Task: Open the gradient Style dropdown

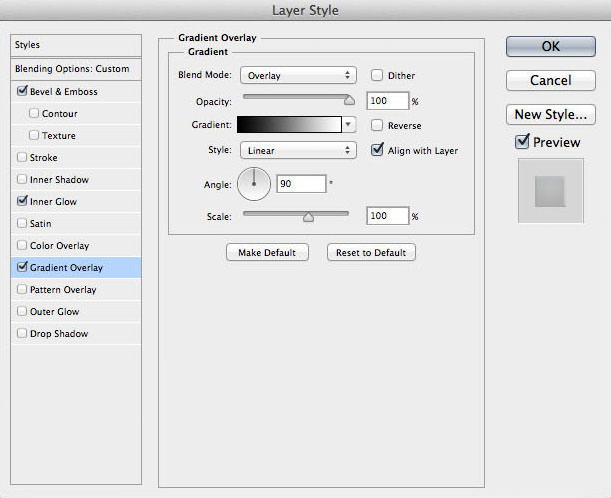Action: (298, 150)
